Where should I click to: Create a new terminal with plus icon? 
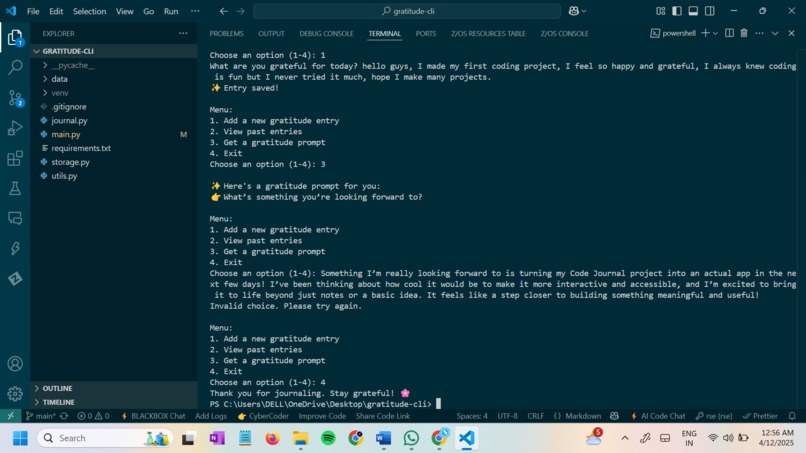(x=705, y=33)
